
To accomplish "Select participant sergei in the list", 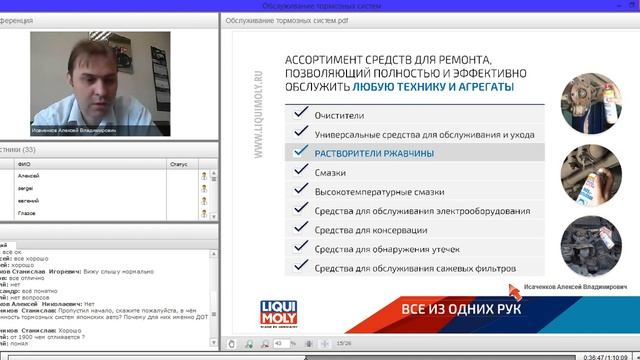I will 25,189.
